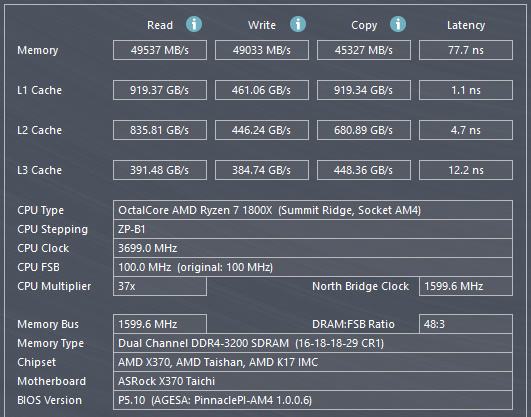Select the Motherboard ASRock X370 Taichi field

coord(313,381)
